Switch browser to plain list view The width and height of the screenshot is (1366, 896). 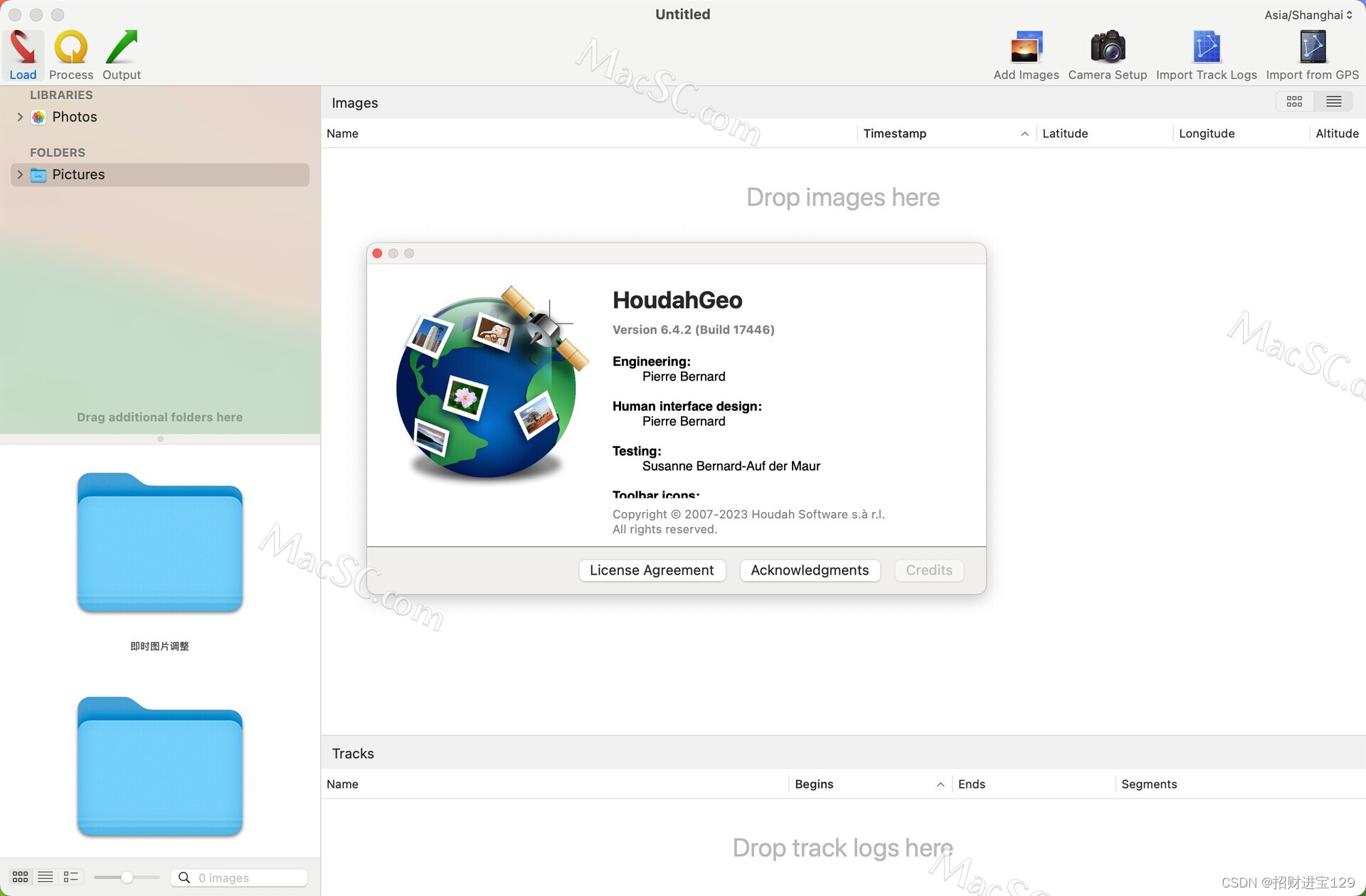coord(46,877)
